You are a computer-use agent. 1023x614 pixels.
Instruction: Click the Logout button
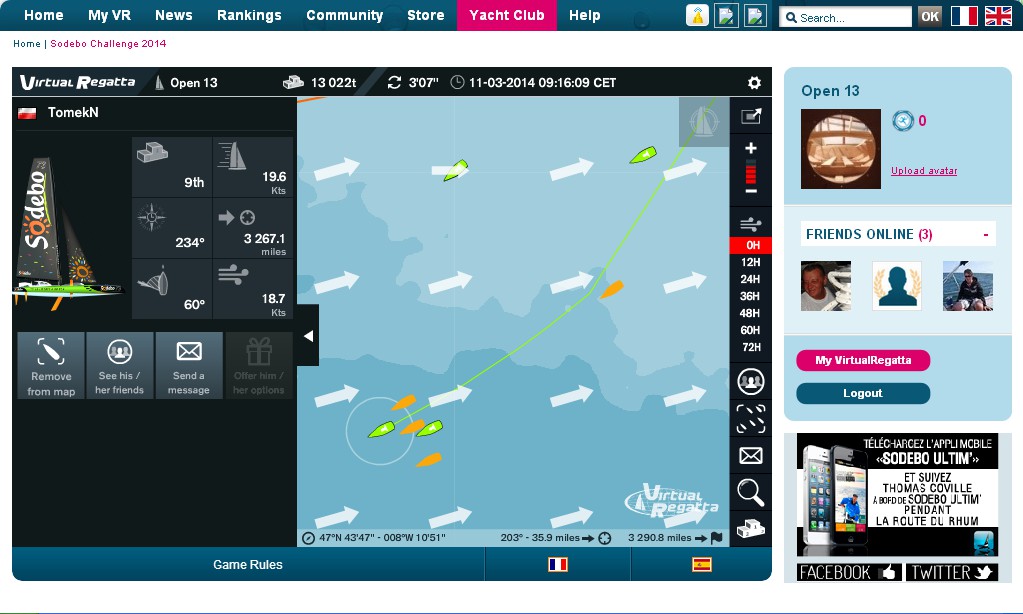click(x=862, y=393)
